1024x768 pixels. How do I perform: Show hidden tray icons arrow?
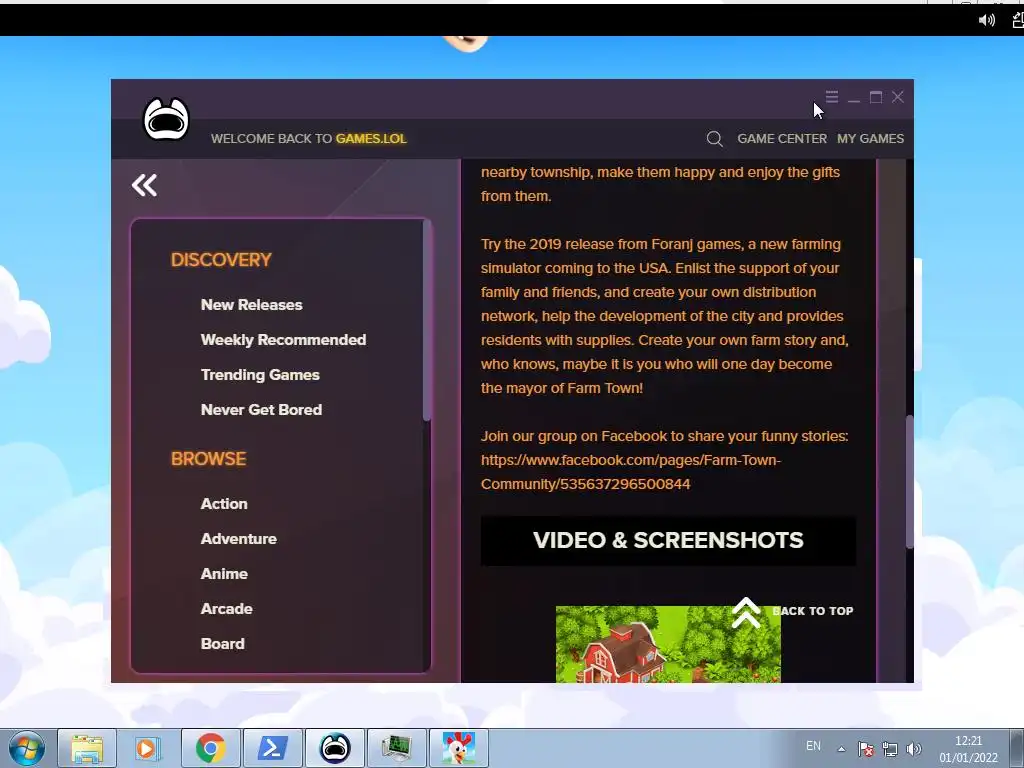tap(842, 749)
